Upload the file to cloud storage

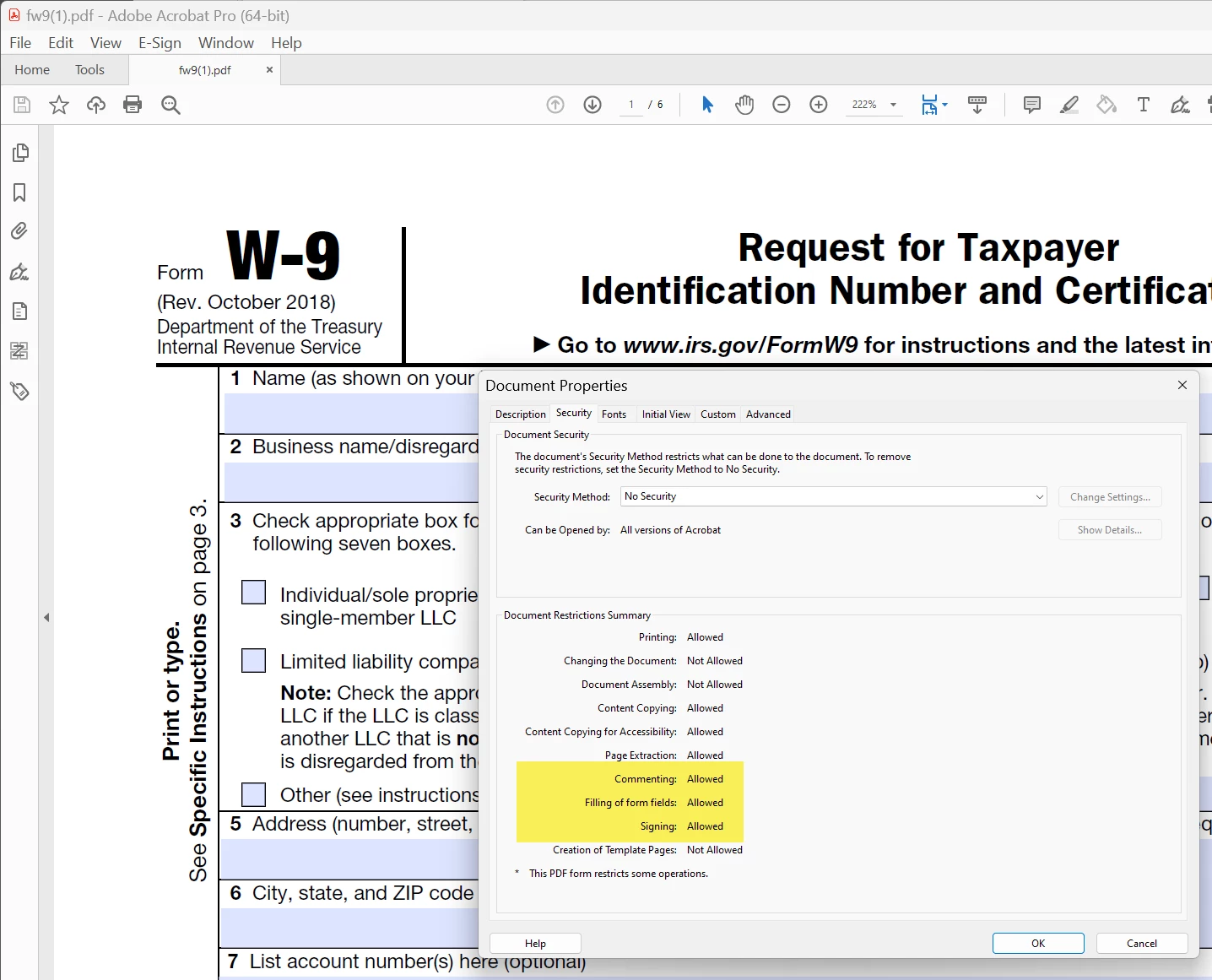[96, 105]
